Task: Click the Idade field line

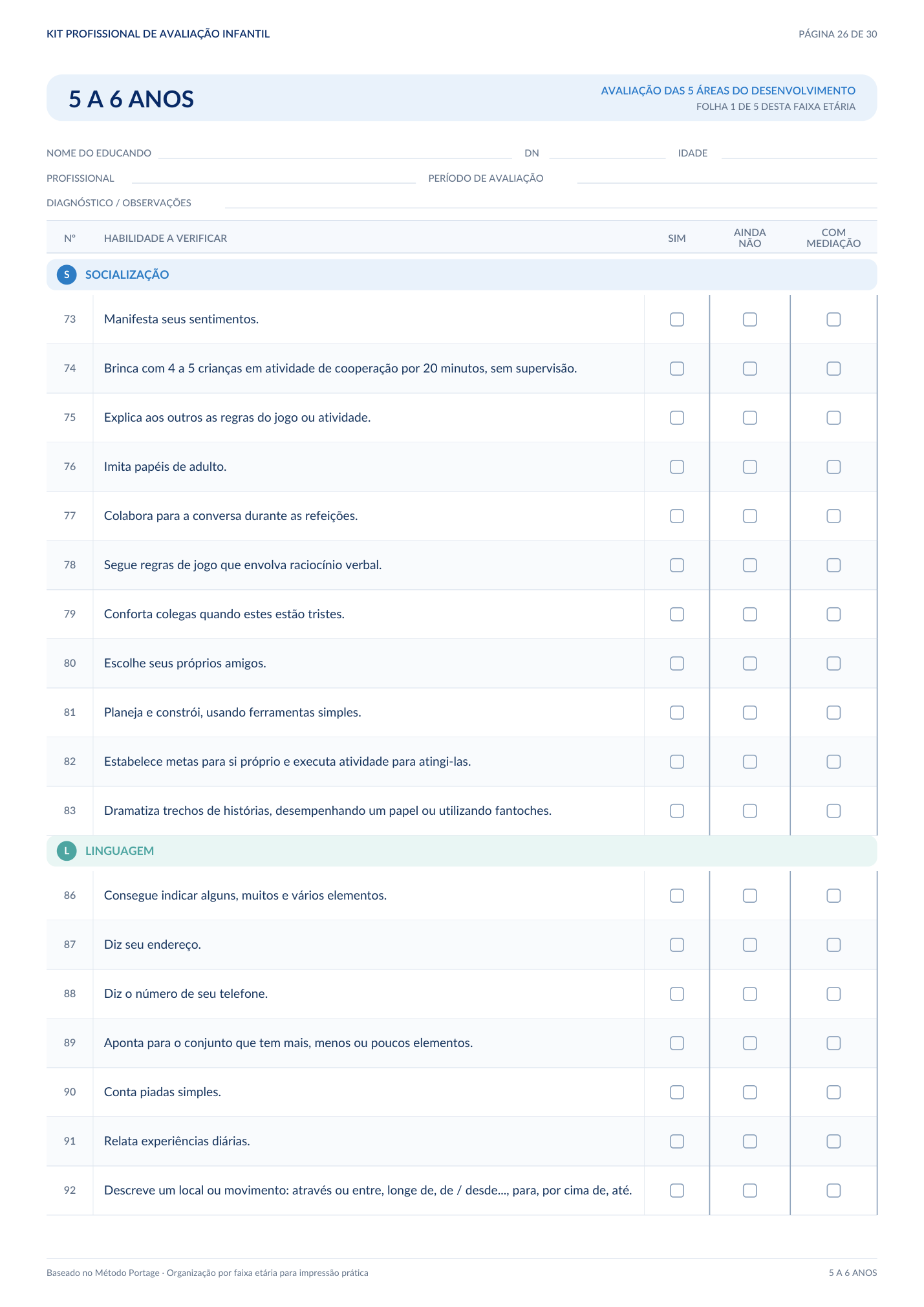Action: click(x=799, y=154)
